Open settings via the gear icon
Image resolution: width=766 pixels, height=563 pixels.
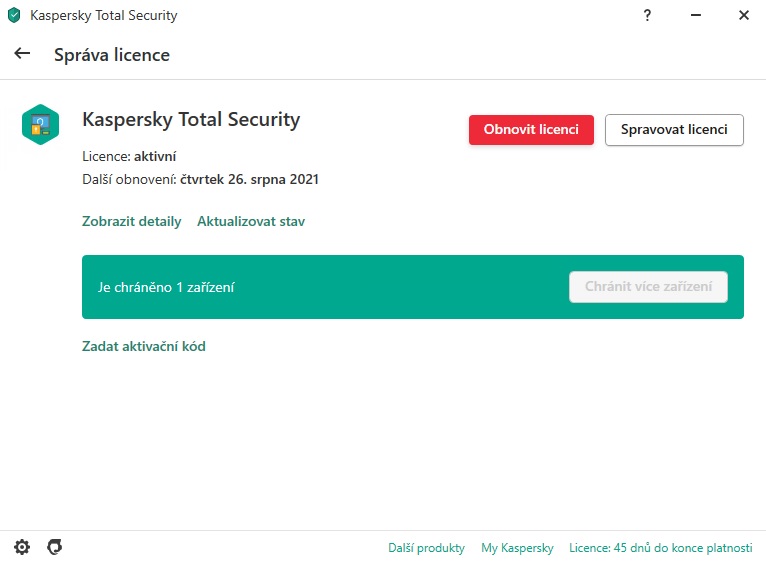[22, 547]
